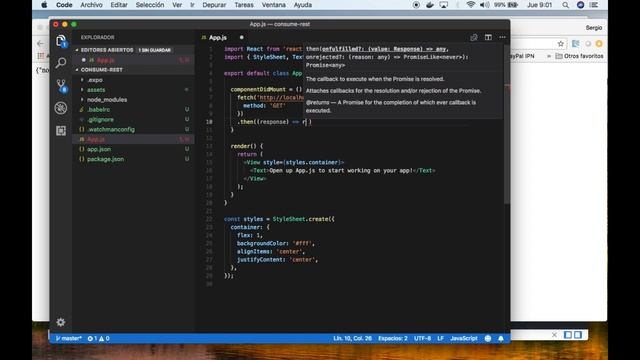
Task: Click the AirPlay display icon in menu bar
Action: click(x=444, y=5)
